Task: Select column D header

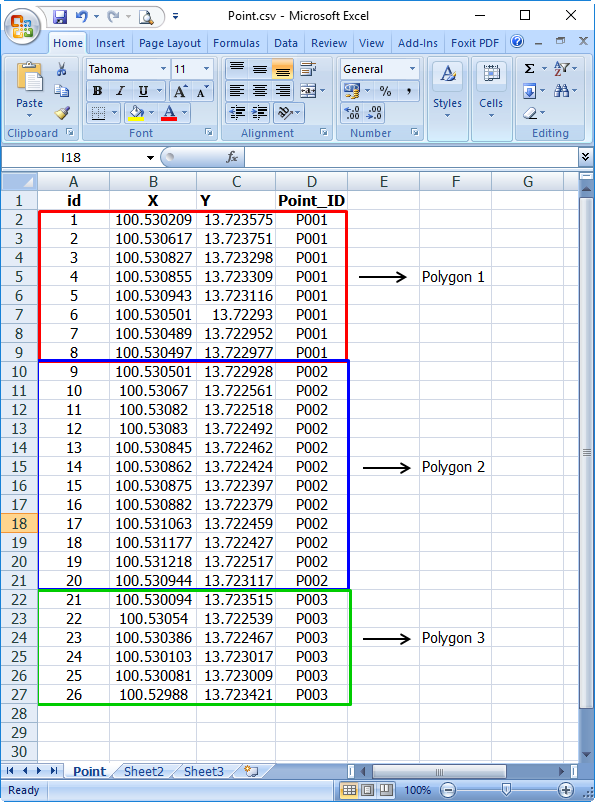Action: (312, 182)
